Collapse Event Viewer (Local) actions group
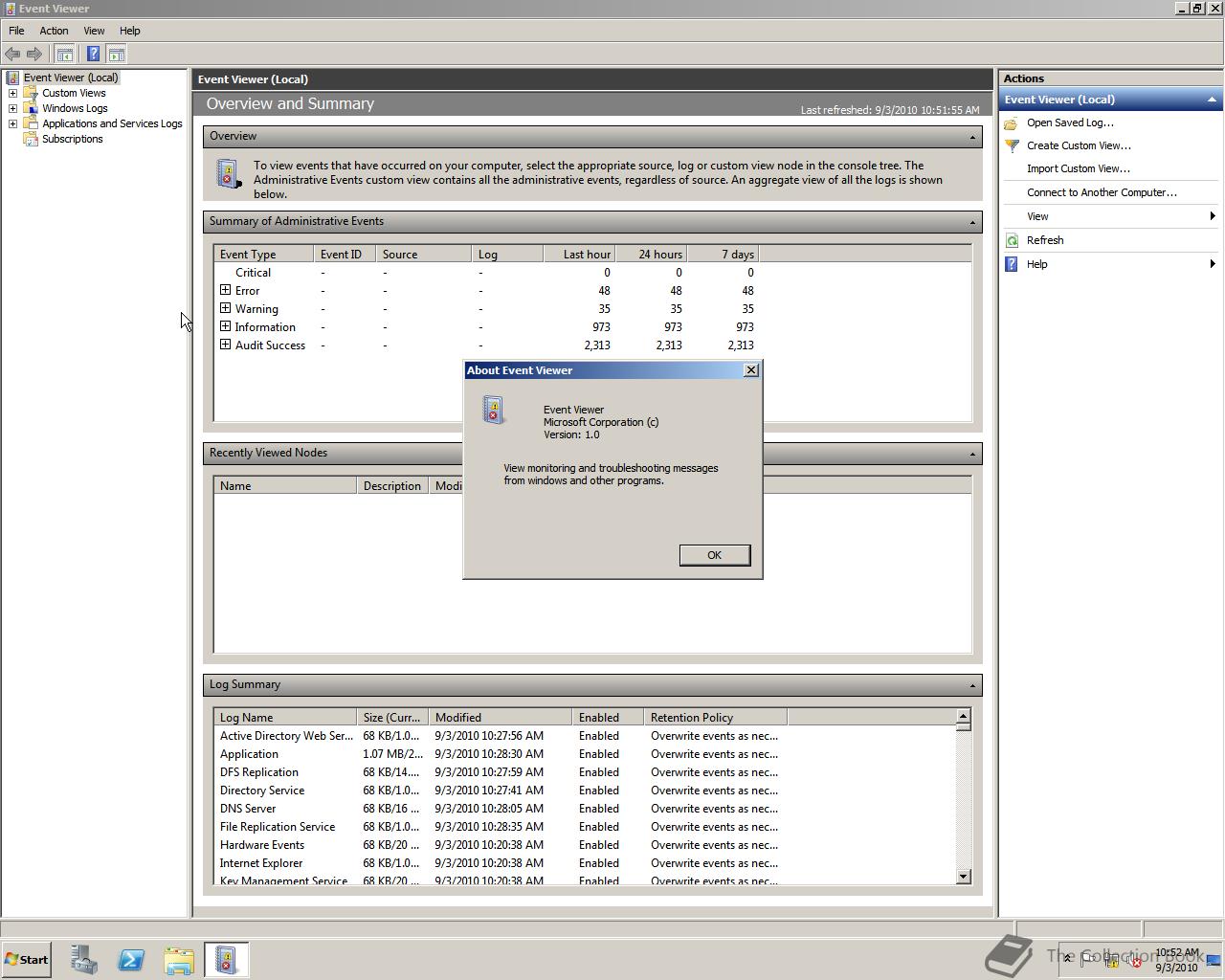The image size is (1225, 980). 1212,100
